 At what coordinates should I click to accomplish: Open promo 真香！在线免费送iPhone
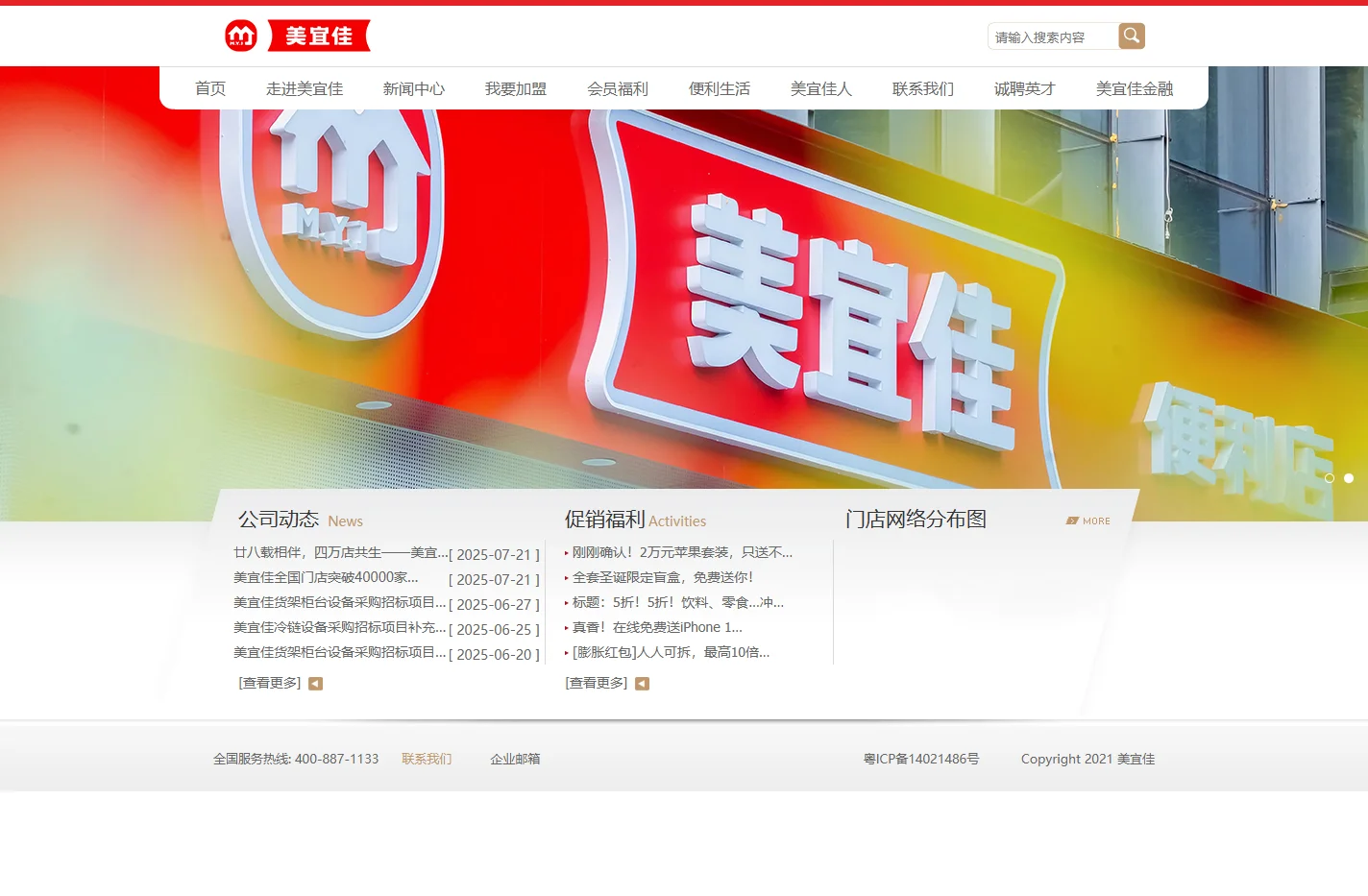(657, 627)
